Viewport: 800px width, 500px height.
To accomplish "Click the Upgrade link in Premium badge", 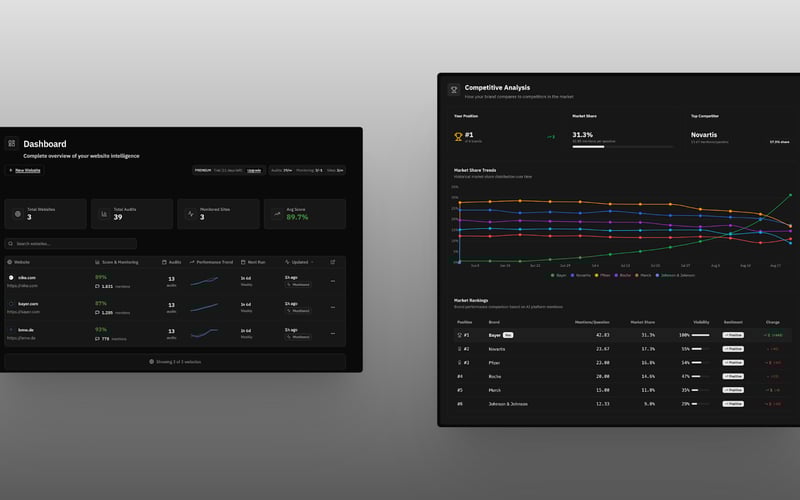I will coord(254,170).
